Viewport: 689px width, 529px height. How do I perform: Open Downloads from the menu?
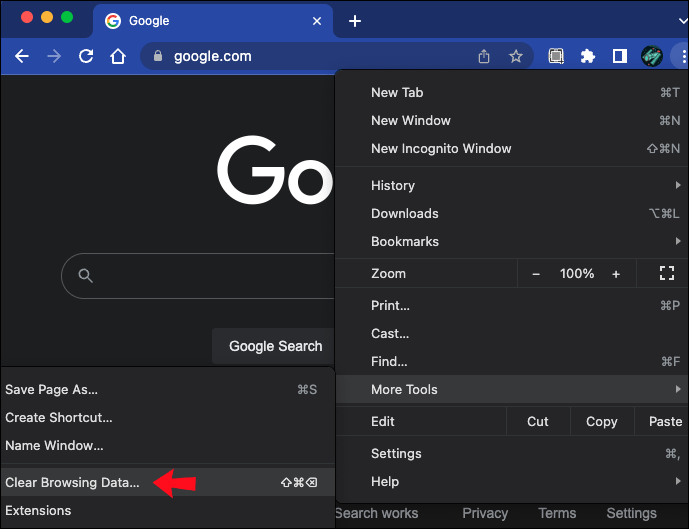[512, 214]
